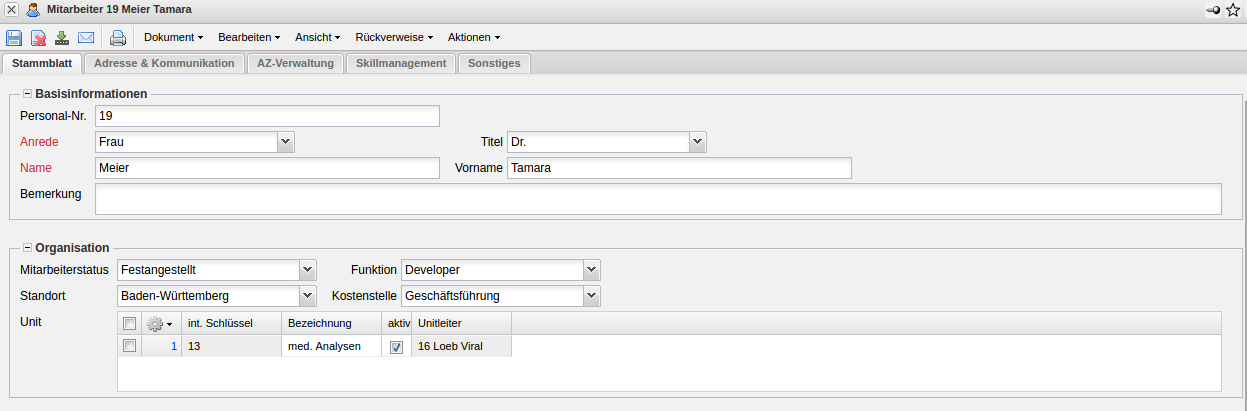Click the green arrow download icon
Screen dimensions: 1247x411
click(62, 38)
